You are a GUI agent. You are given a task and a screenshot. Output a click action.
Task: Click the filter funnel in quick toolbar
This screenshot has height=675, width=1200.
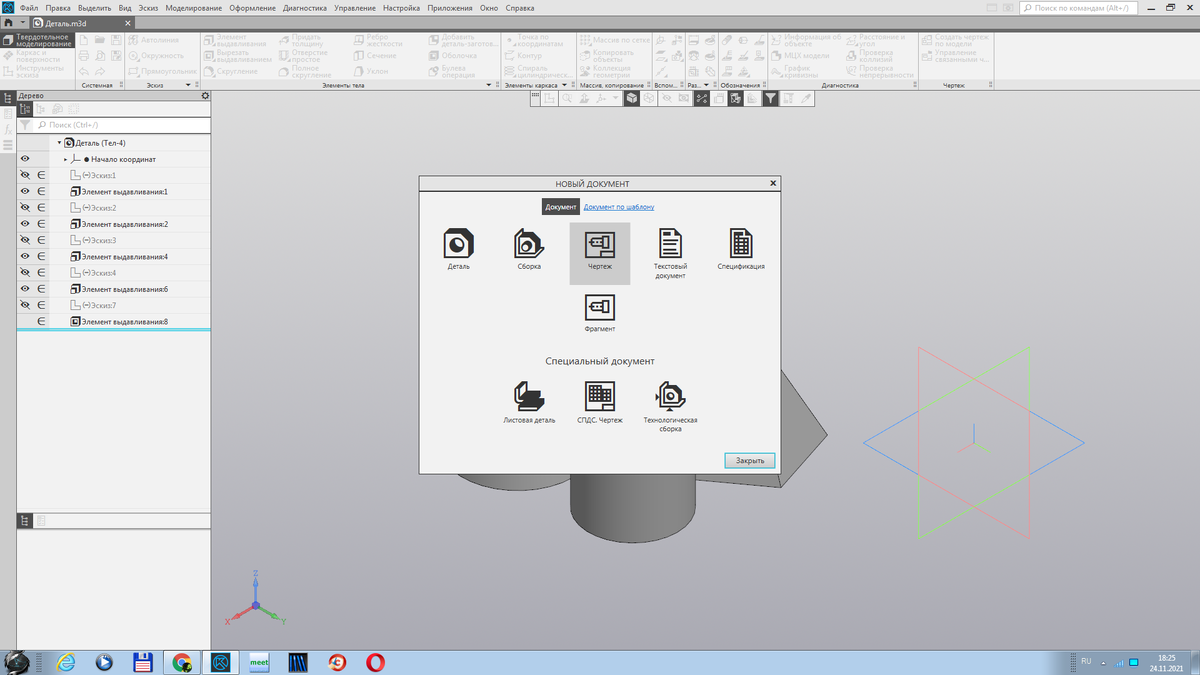tap(771, 99)
